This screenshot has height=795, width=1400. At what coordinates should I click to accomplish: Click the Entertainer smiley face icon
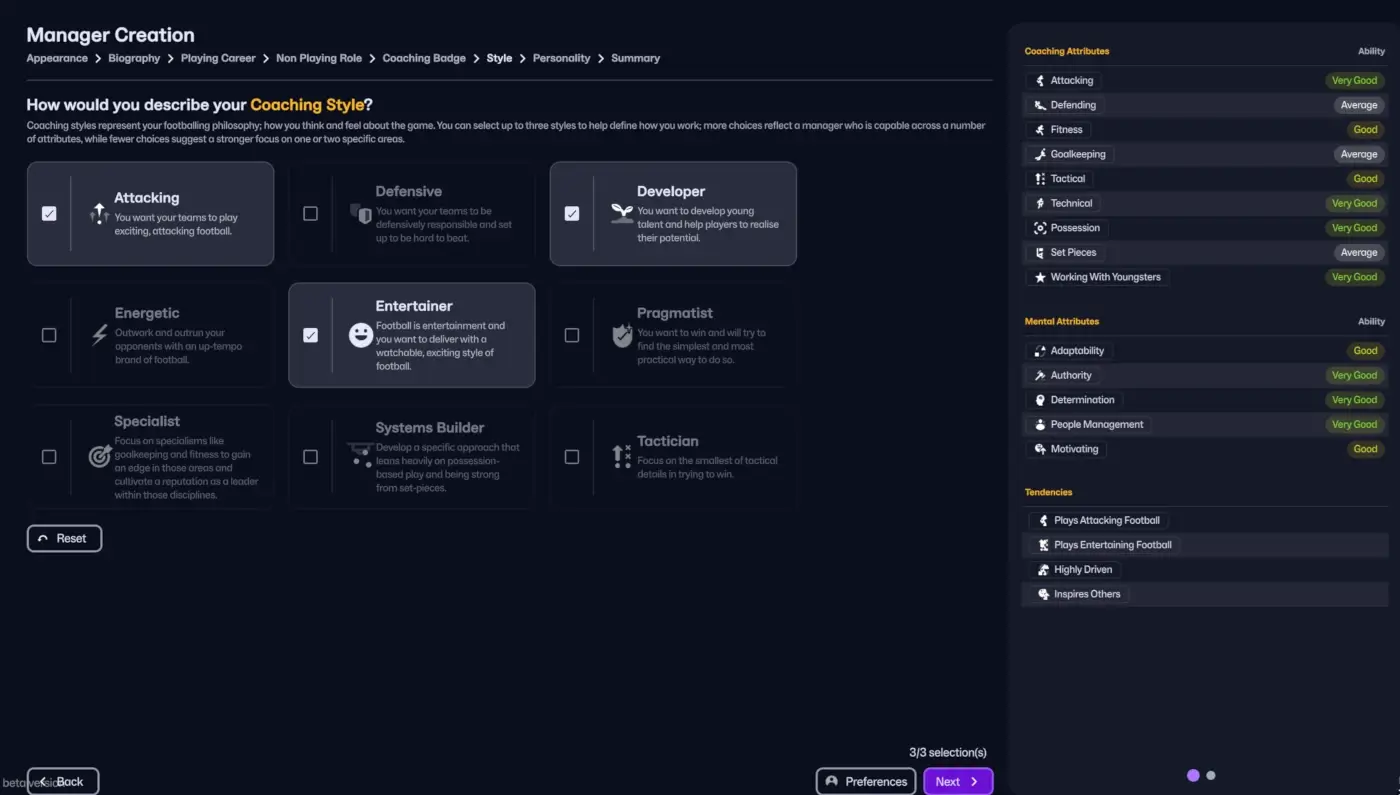(360, 335)
